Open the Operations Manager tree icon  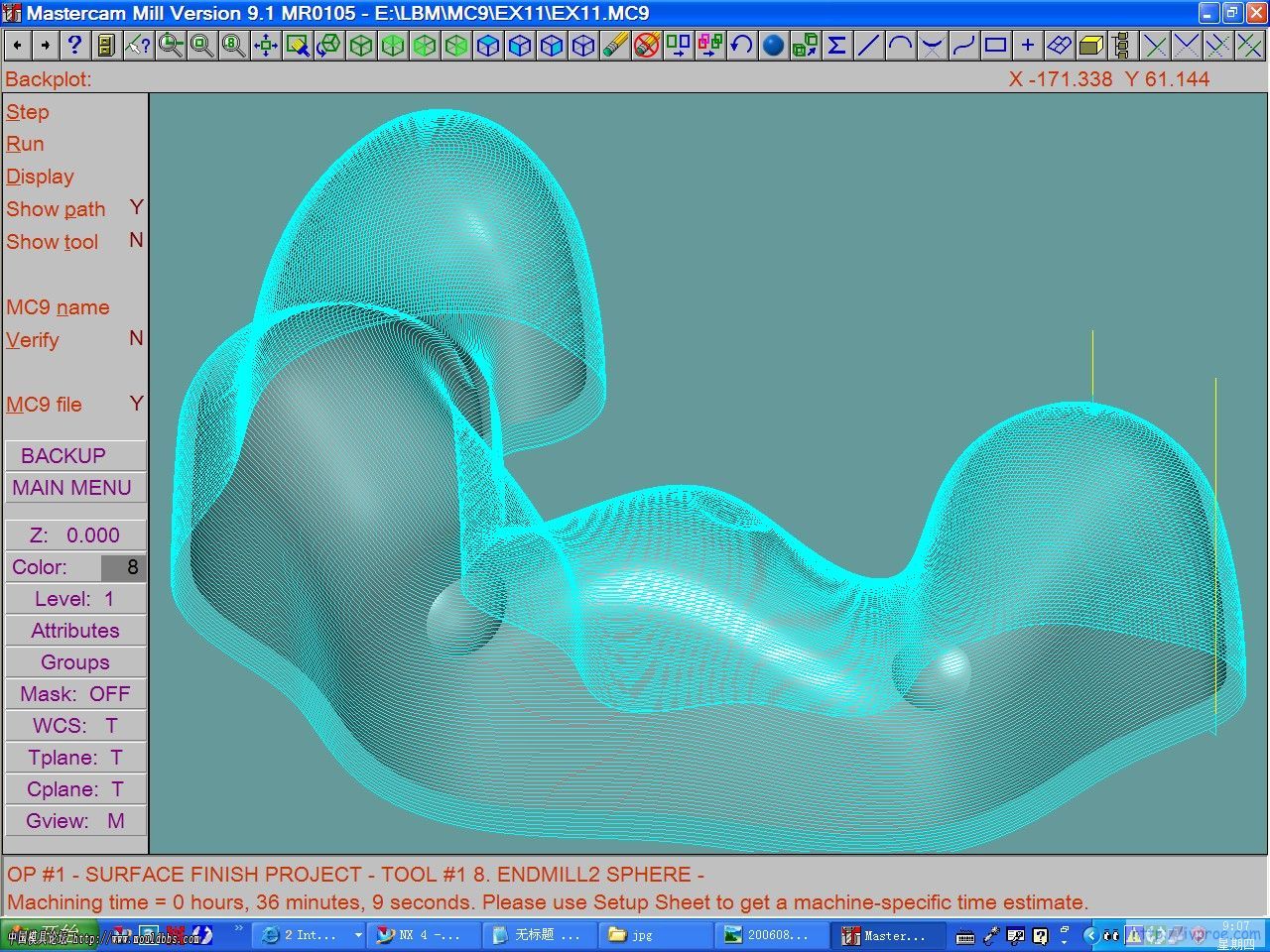pyautogui.click(x=1122, y=46)
